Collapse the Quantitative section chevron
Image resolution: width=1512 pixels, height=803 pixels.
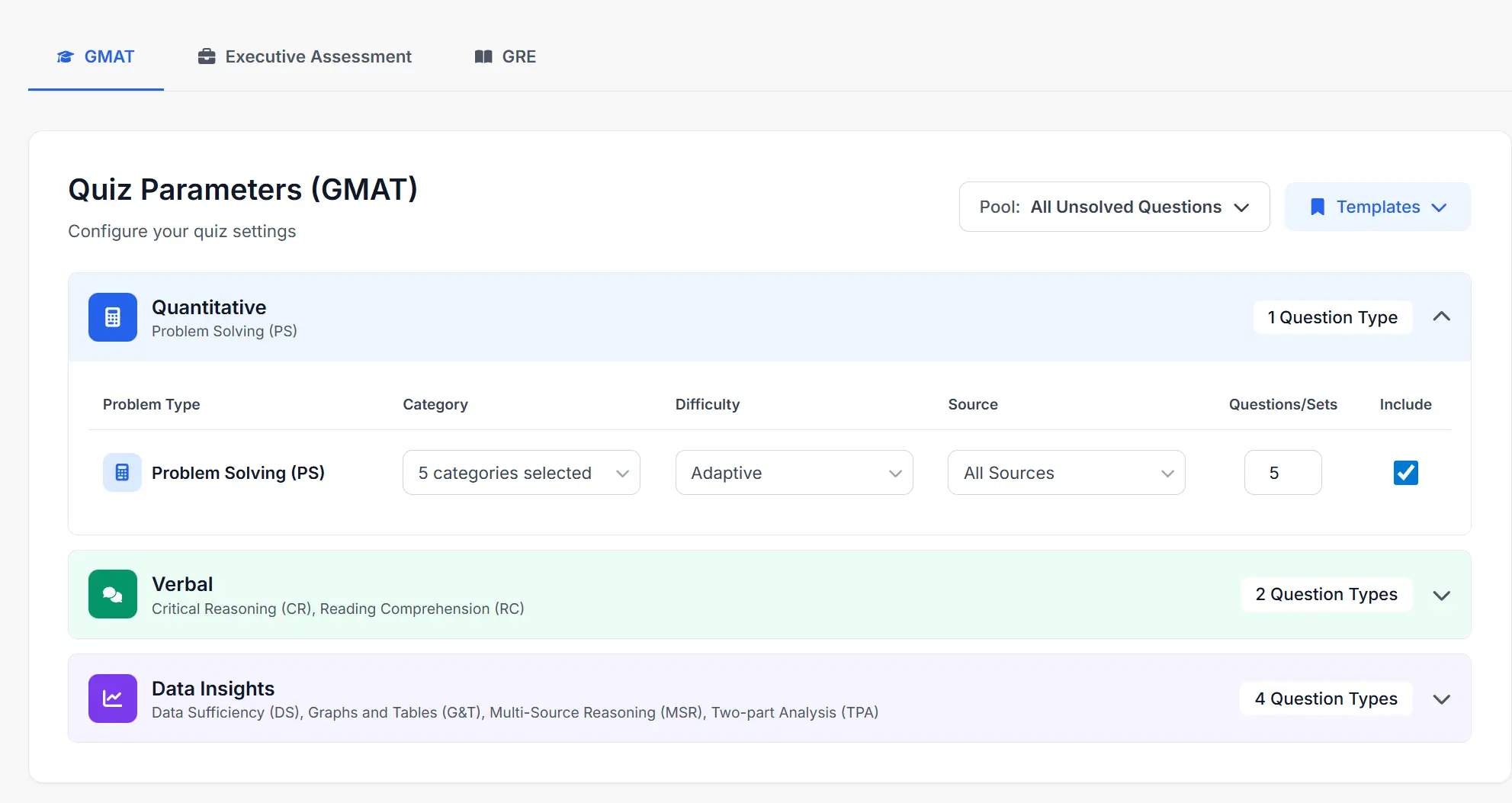[x=1441, y=317]
